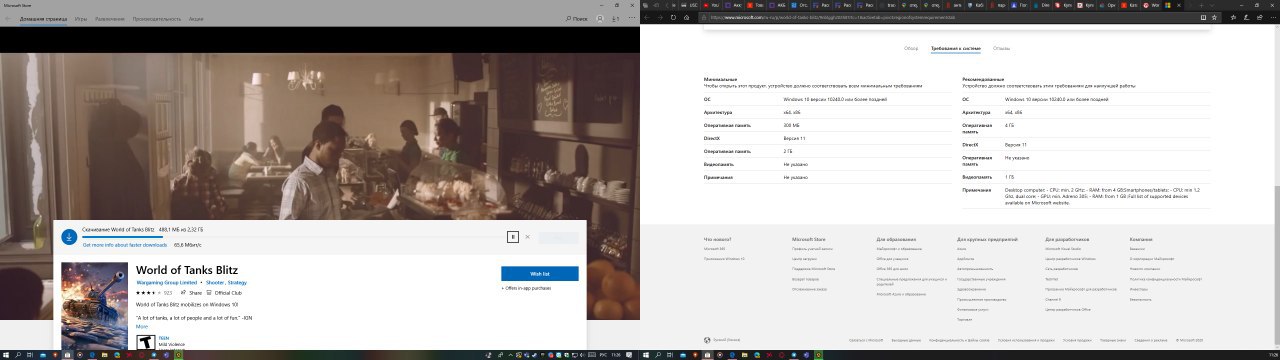Open the Channel 9 footer link
The height and width of the screenshot is (360, 1280).
[x=1053, y=299]
